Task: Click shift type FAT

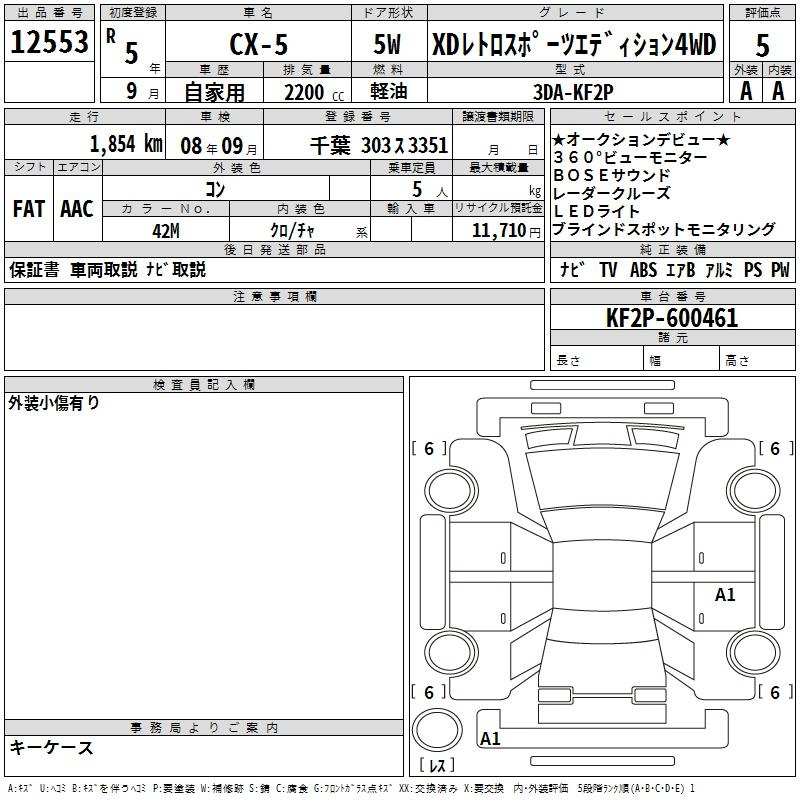Action: [29, 208]
